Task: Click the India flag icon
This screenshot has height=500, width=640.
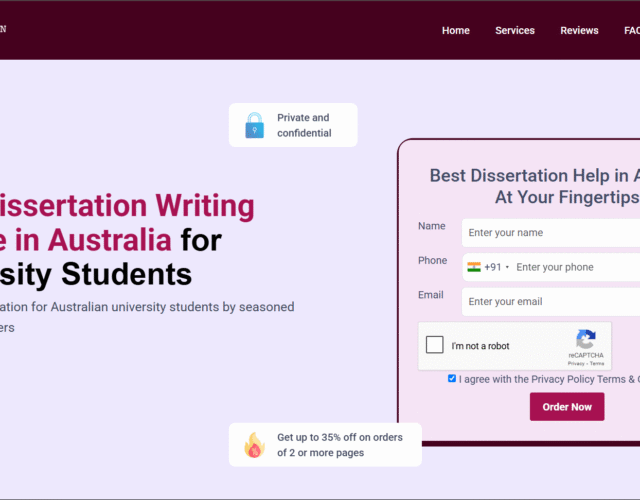Action: (x=474, y=267)
